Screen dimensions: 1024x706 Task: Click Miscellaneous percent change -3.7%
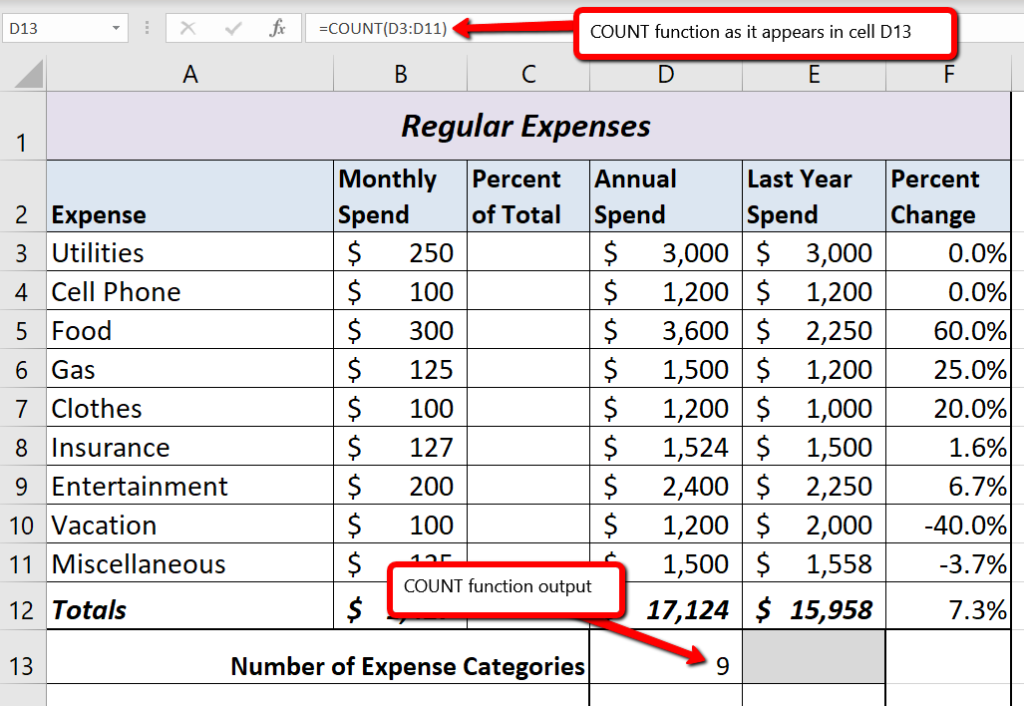click(x=948, y=563)
